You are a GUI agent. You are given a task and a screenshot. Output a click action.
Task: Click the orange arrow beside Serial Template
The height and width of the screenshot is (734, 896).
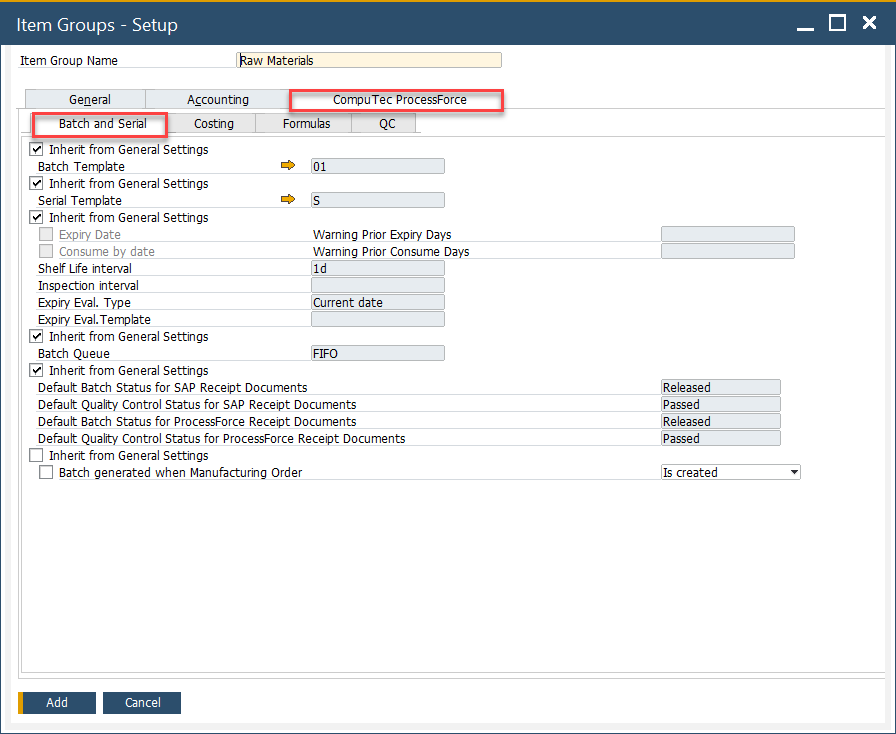click(x=289, y=200)
